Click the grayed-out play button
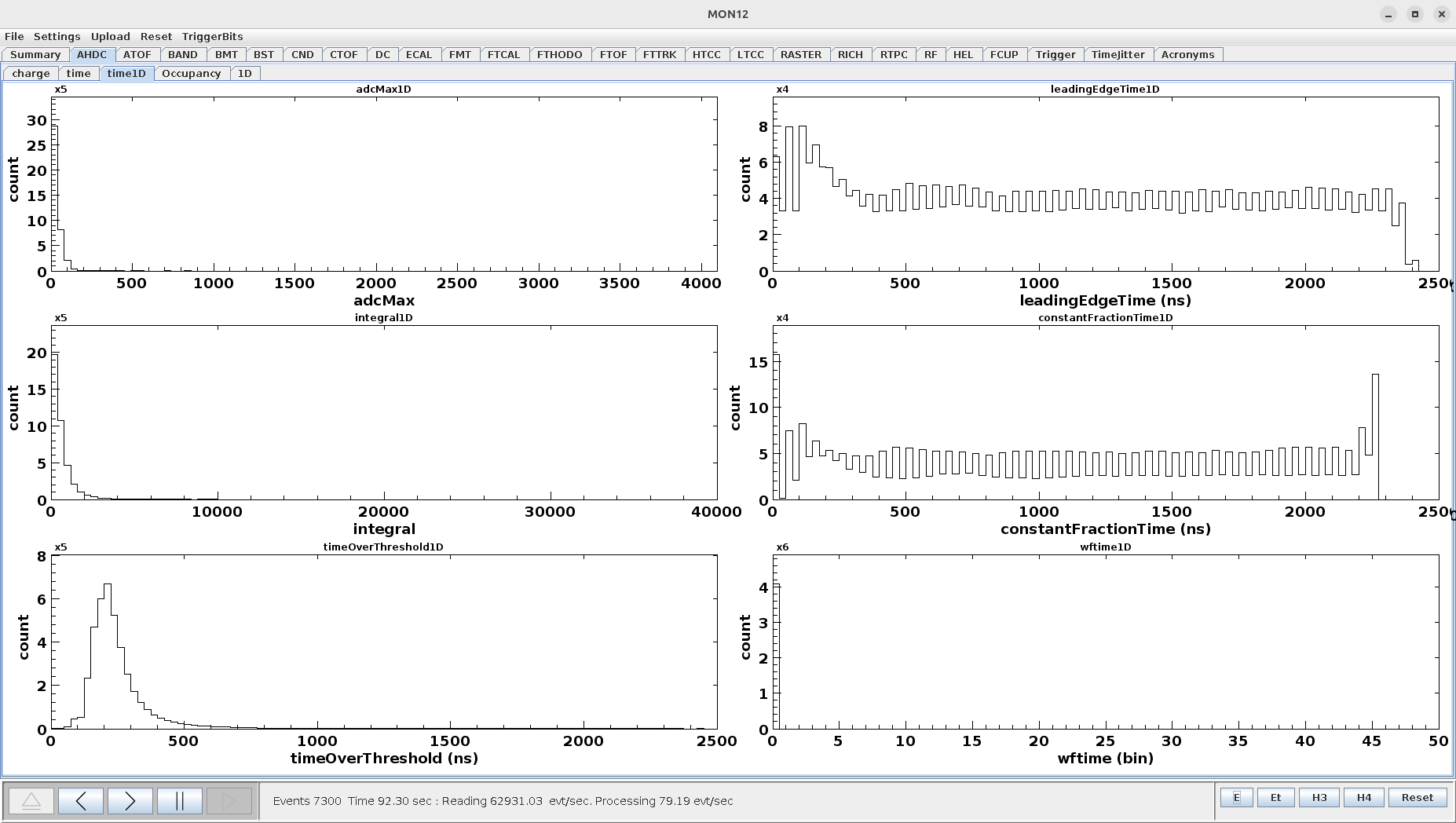Viewport: 1456px width, 823px height. tap(229, 801)
